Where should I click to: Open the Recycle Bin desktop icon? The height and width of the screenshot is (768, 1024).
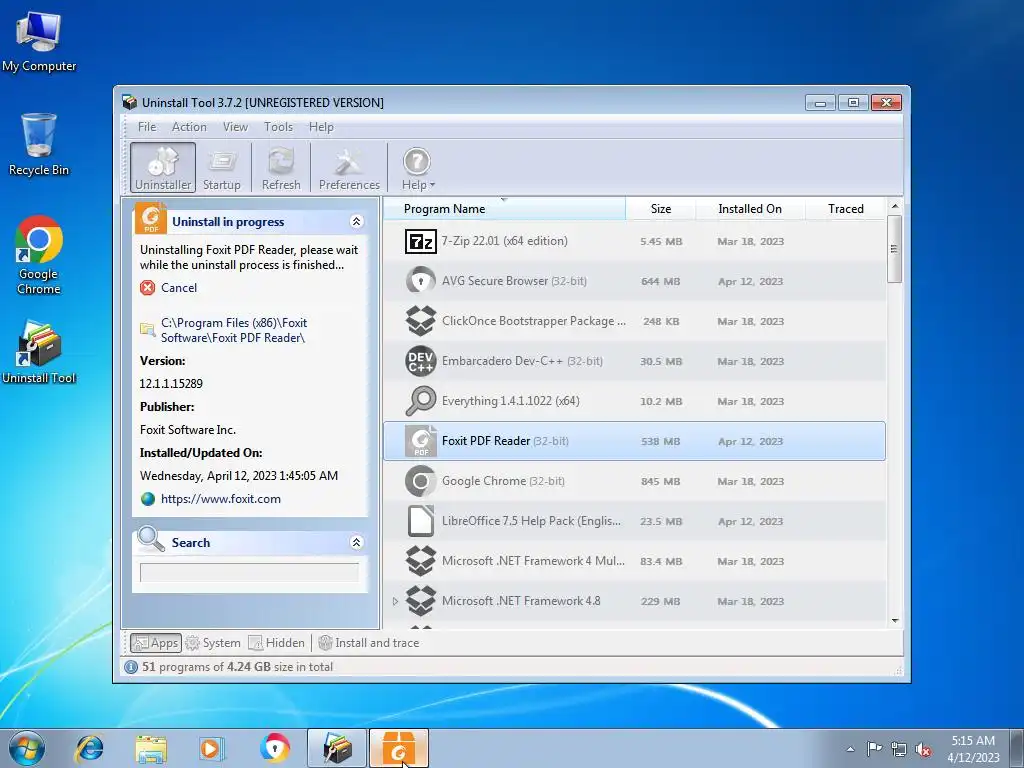point(39,145)
